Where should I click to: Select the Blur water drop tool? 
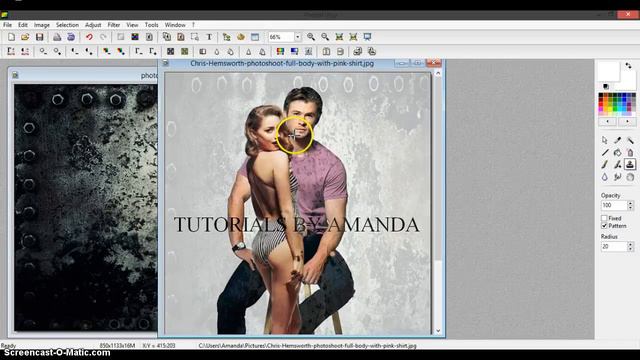pos(605,177)
